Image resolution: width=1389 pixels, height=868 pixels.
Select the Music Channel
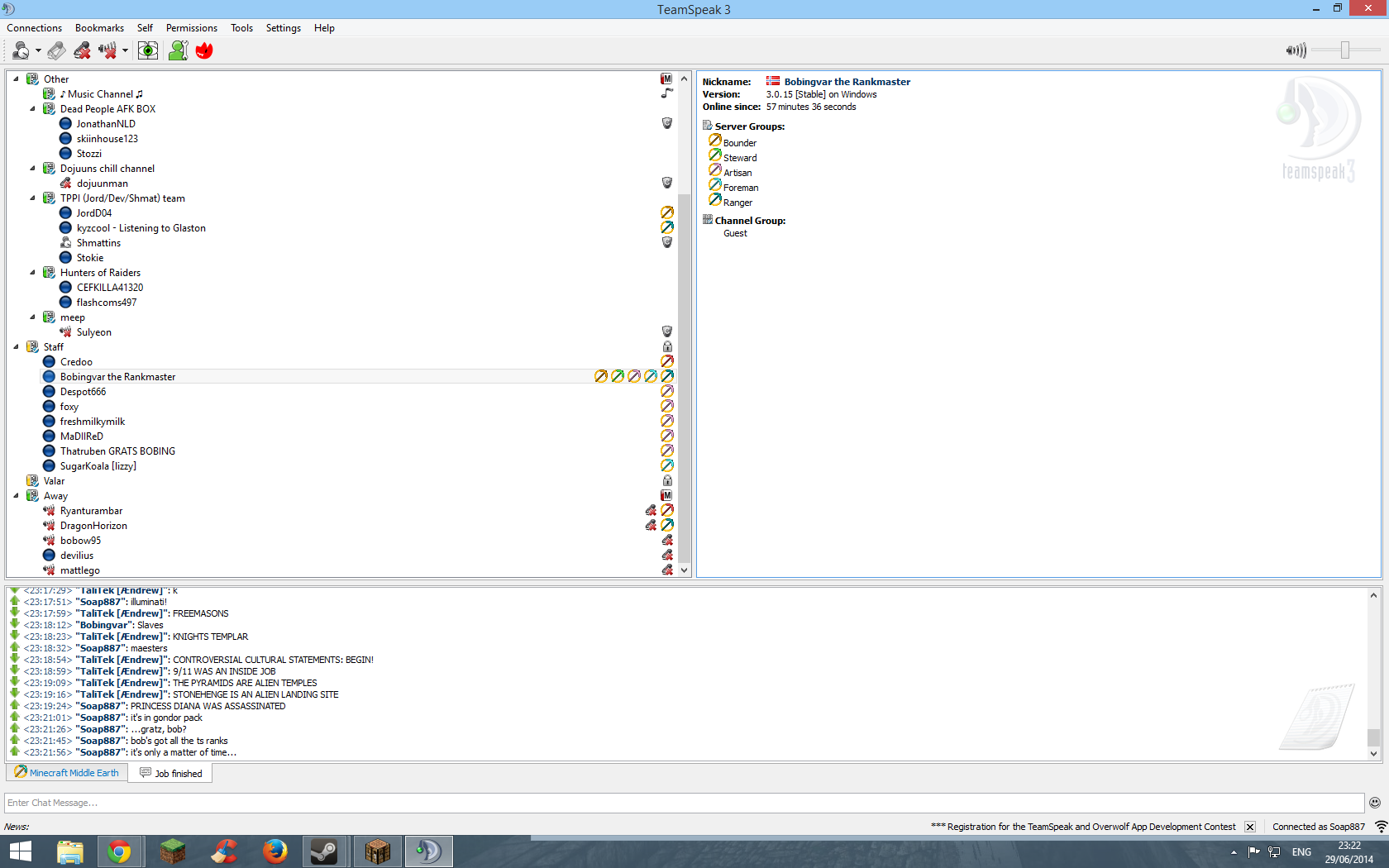tap(101, 94)
